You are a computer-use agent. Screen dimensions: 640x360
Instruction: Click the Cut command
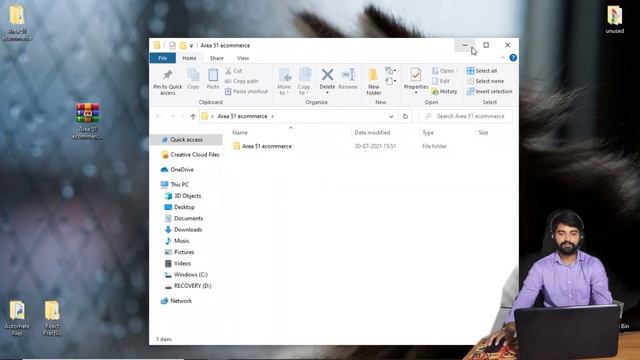[x=233, y=71]
